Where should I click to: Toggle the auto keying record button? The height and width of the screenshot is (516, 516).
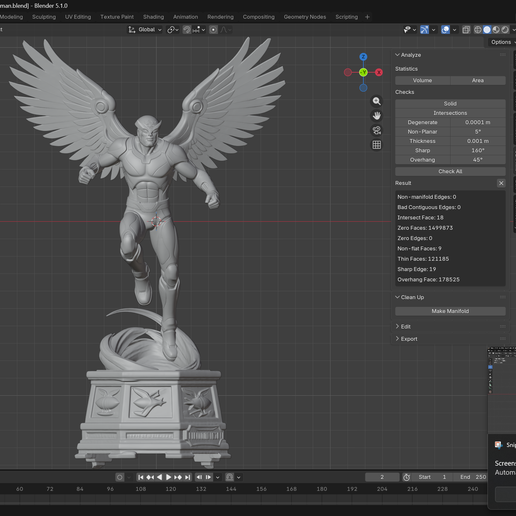coord(119,477)
